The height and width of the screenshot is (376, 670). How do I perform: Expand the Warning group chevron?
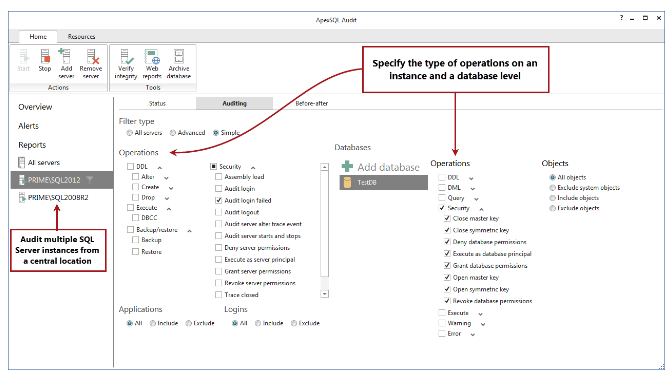(x=483, y=324)
